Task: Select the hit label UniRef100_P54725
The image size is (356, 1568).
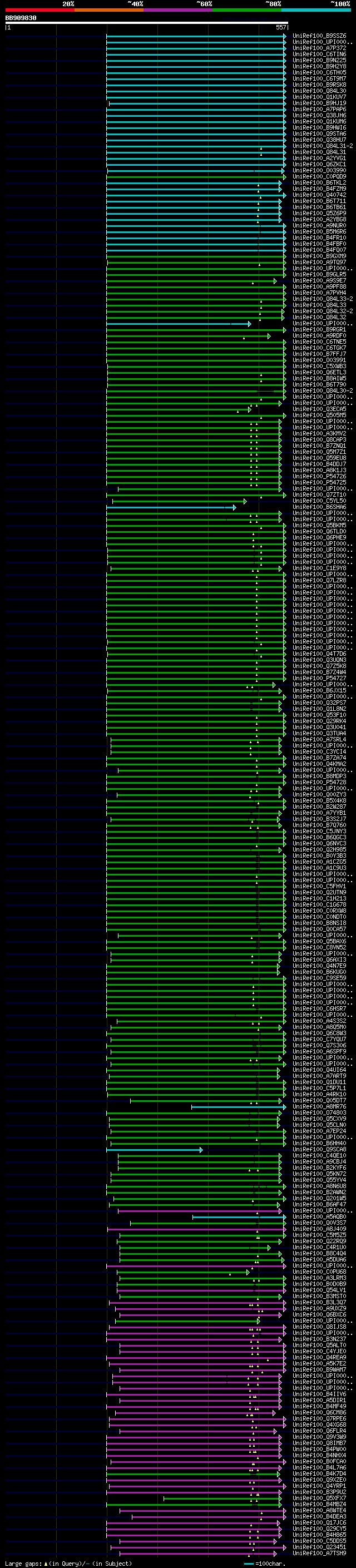Action: pos(319,483)
